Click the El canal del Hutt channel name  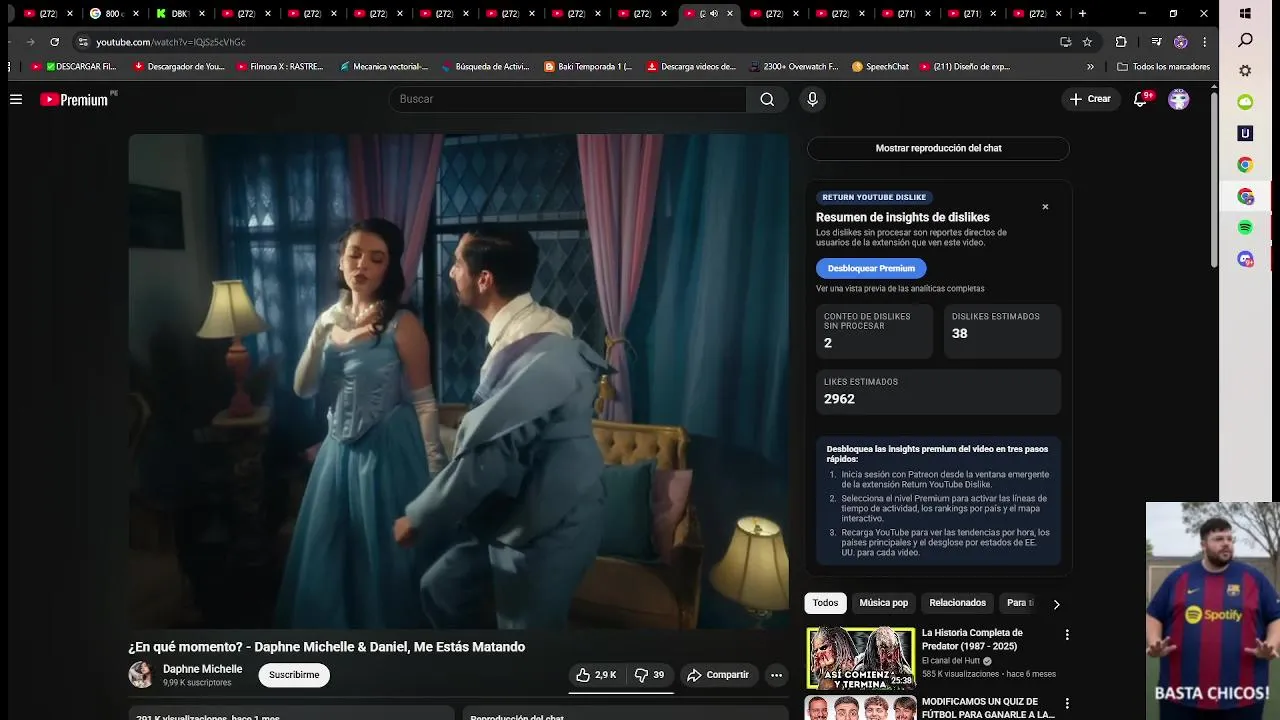[951, 661]
